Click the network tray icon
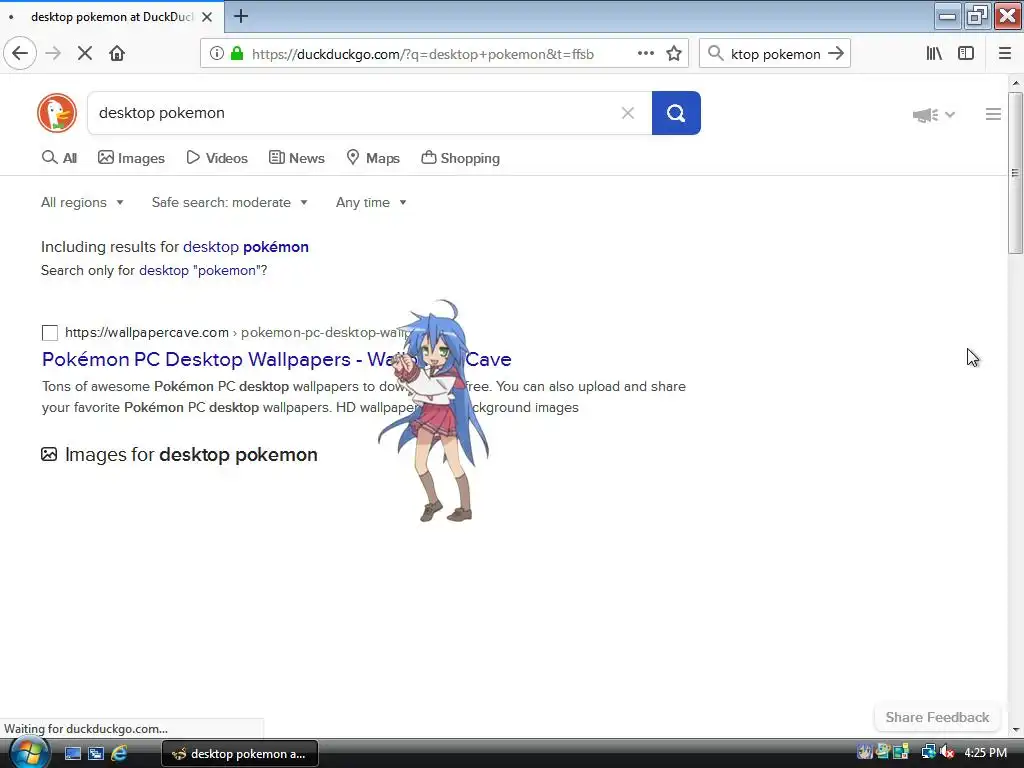This screenshot has height=768, width=1024. coord(928,753)
